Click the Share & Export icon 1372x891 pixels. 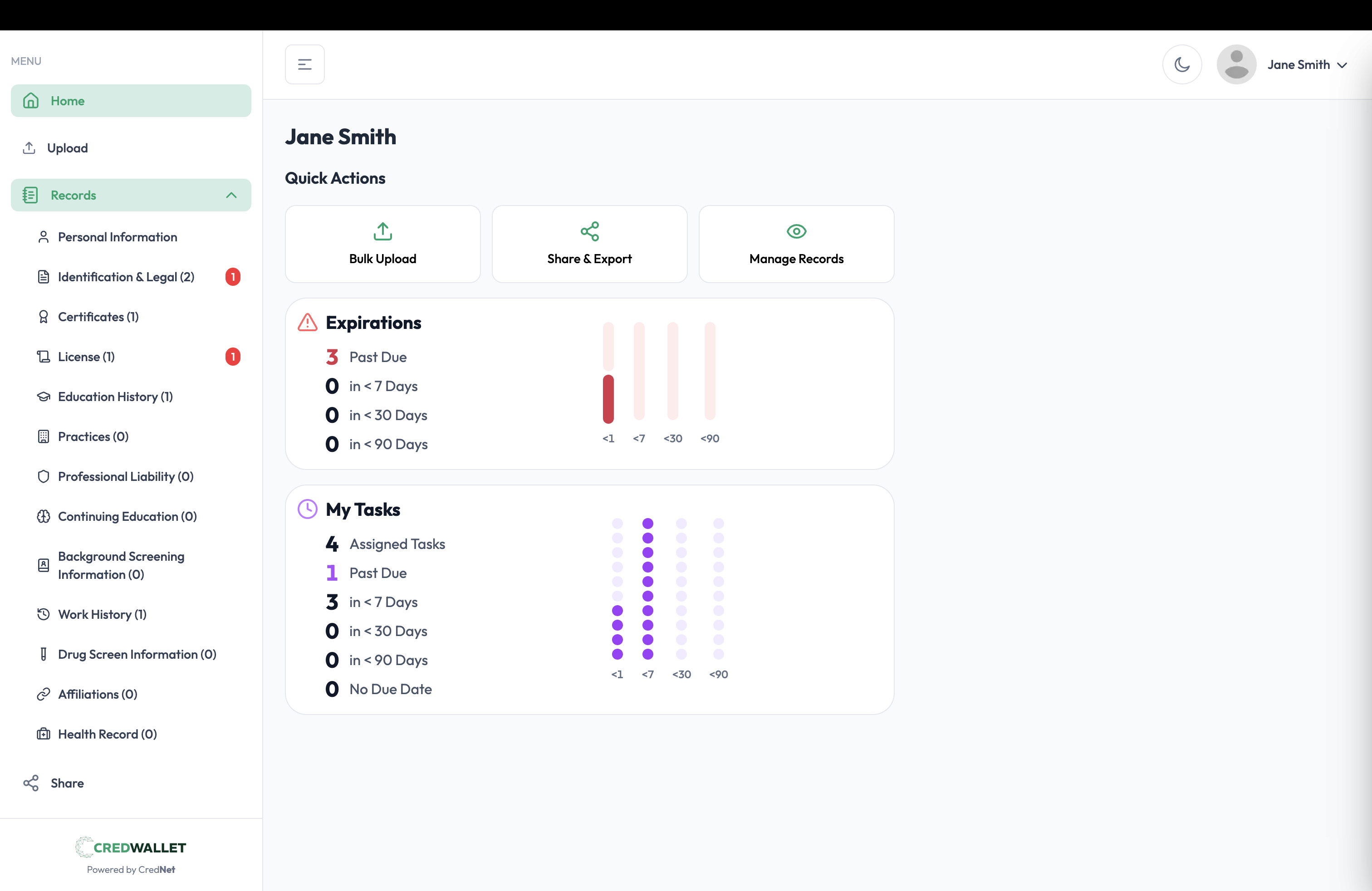tap(589, 231)
